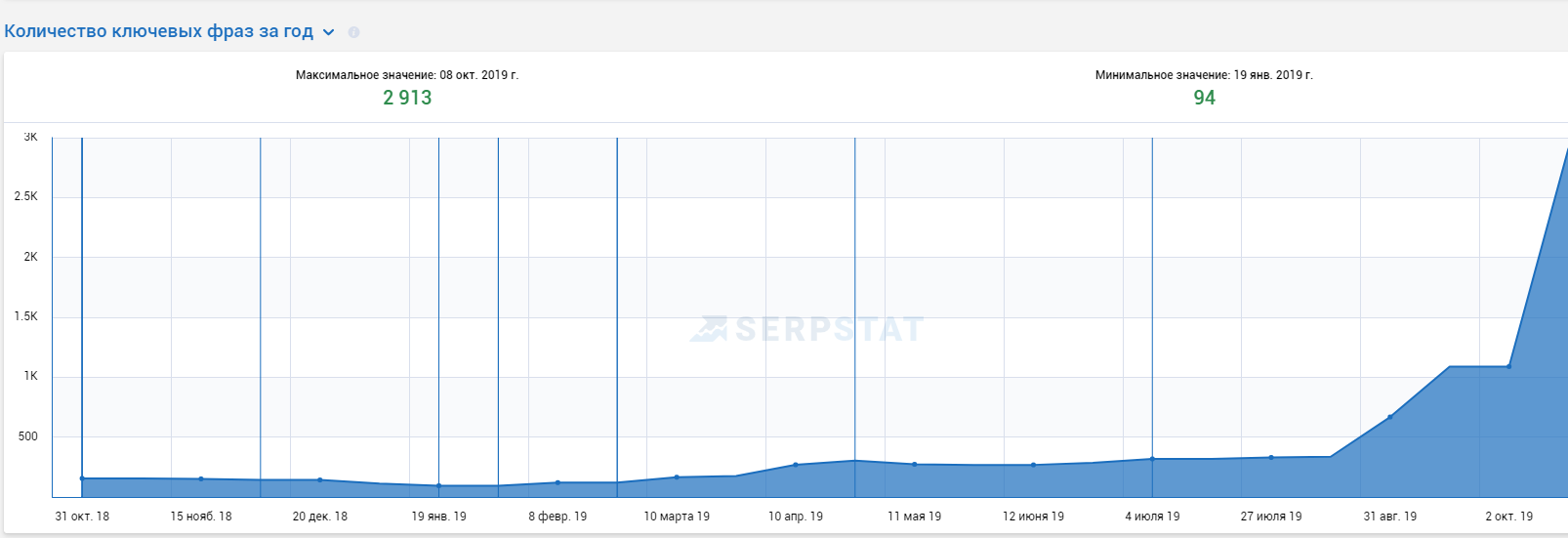The width and height of the screenshot is (1568, 538).
Task: Click the x-axis label "11 мая 19"
Action: [x=915, y=517]
